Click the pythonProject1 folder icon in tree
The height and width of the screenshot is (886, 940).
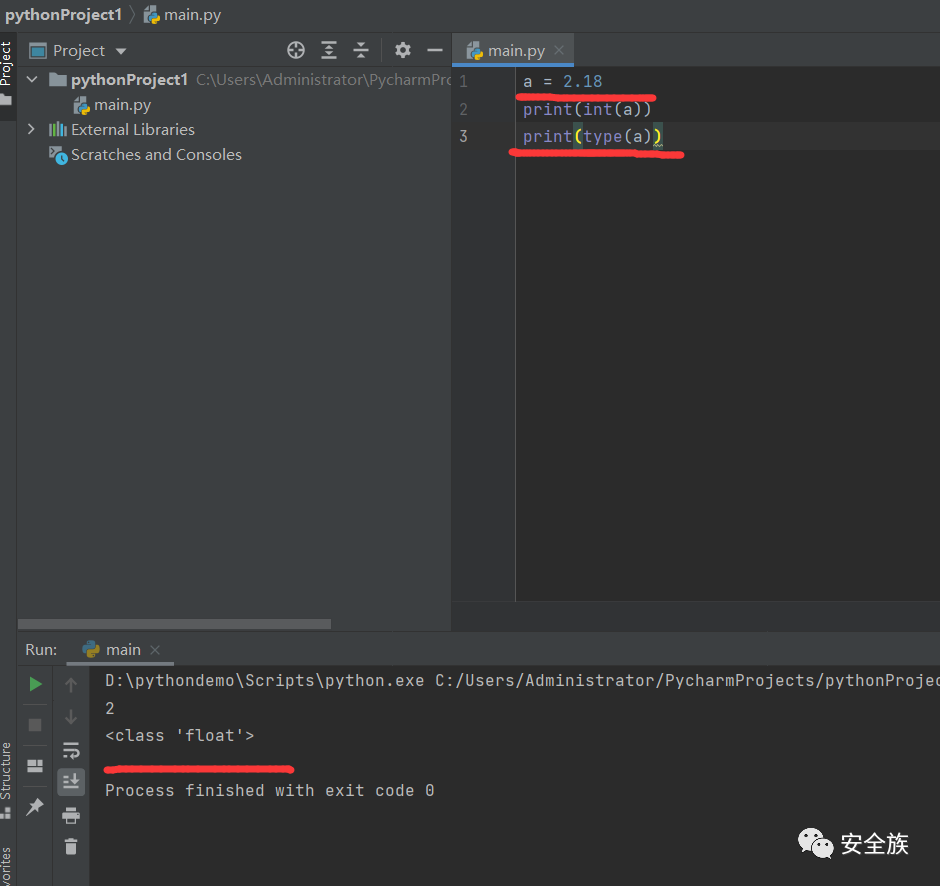tap(58, 79)
